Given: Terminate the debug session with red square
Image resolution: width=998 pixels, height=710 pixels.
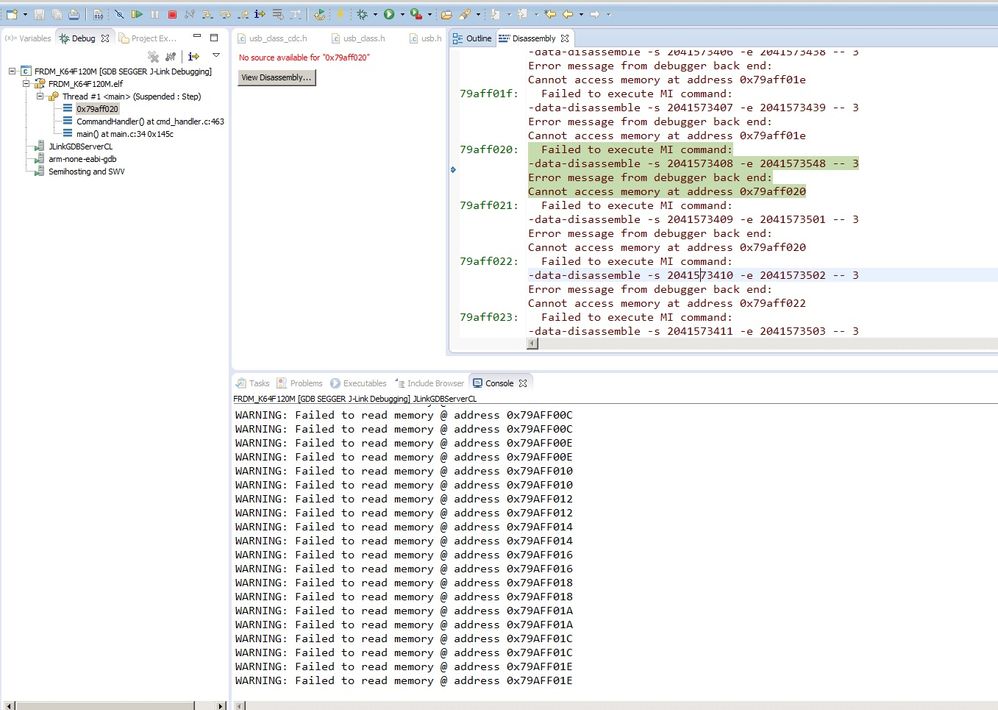Looking at the screenshot, I should [x=172, y=14].
